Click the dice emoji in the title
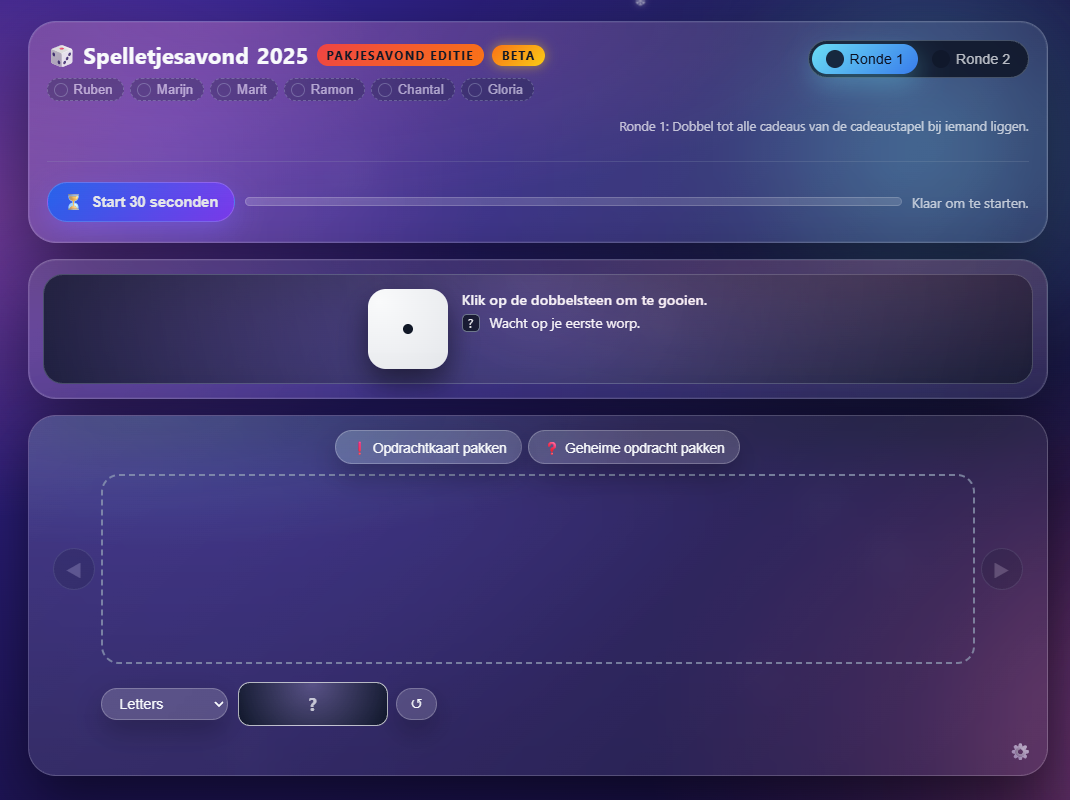The width and height of the screenshot is (1070, 800). tap(61, 56)
